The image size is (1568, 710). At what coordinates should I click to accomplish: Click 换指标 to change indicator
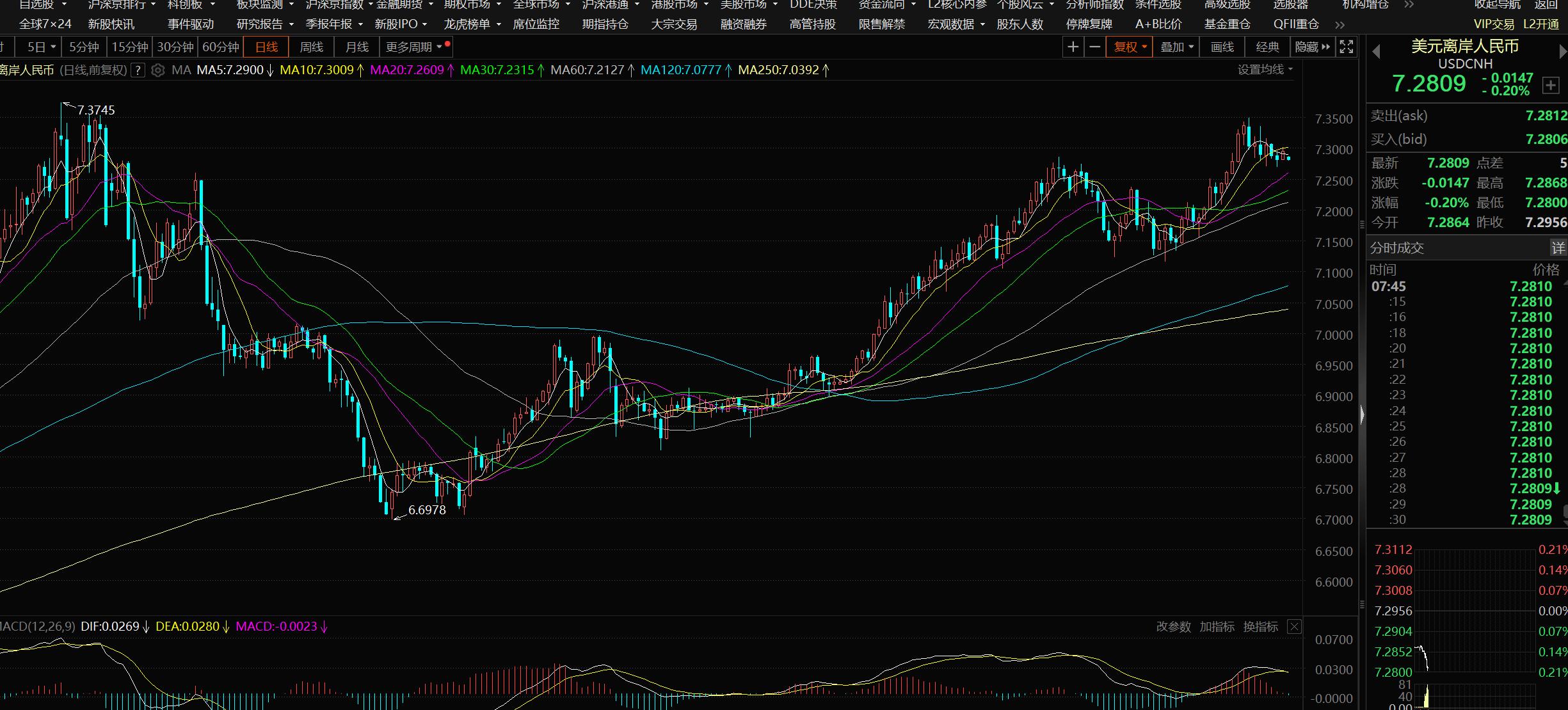tap(1260, 627)
